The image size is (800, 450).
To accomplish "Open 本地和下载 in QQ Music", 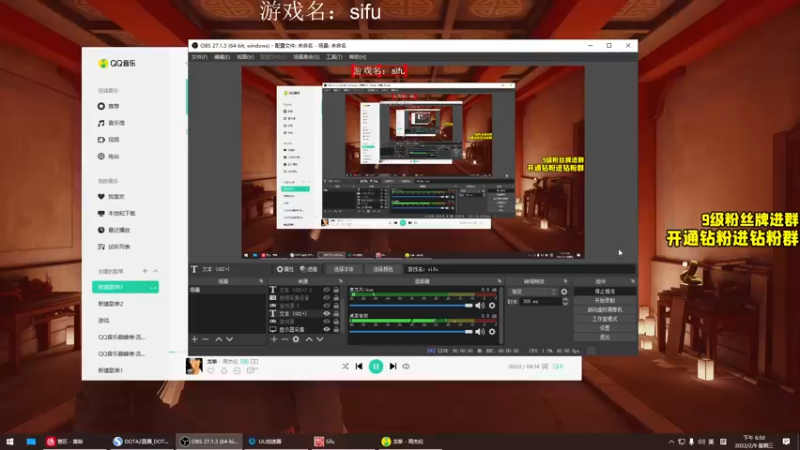I will (116, 213).
